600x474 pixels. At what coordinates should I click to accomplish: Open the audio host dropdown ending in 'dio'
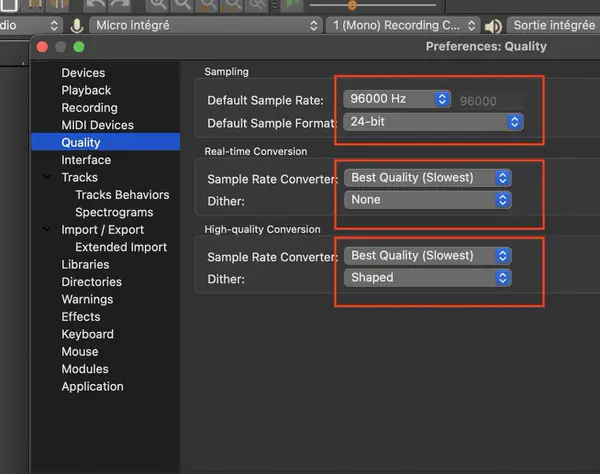point(30,26)
